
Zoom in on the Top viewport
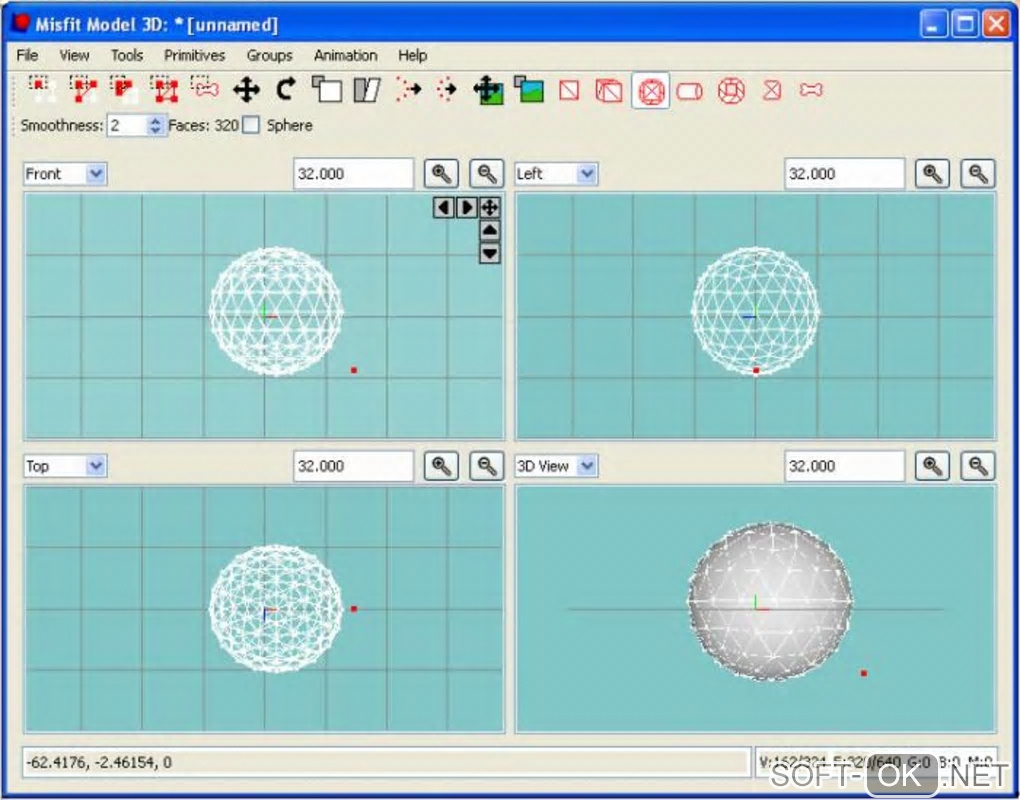click(x=441, y=466)
